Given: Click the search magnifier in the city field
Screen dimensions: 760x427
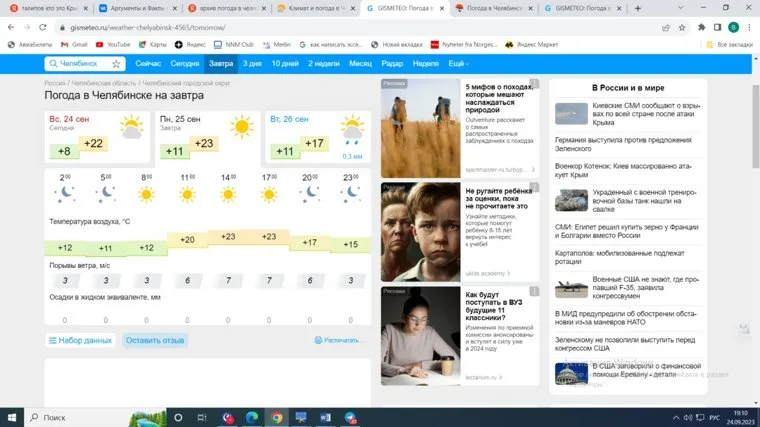Looking at the screenshot, I should pos(52,63).
